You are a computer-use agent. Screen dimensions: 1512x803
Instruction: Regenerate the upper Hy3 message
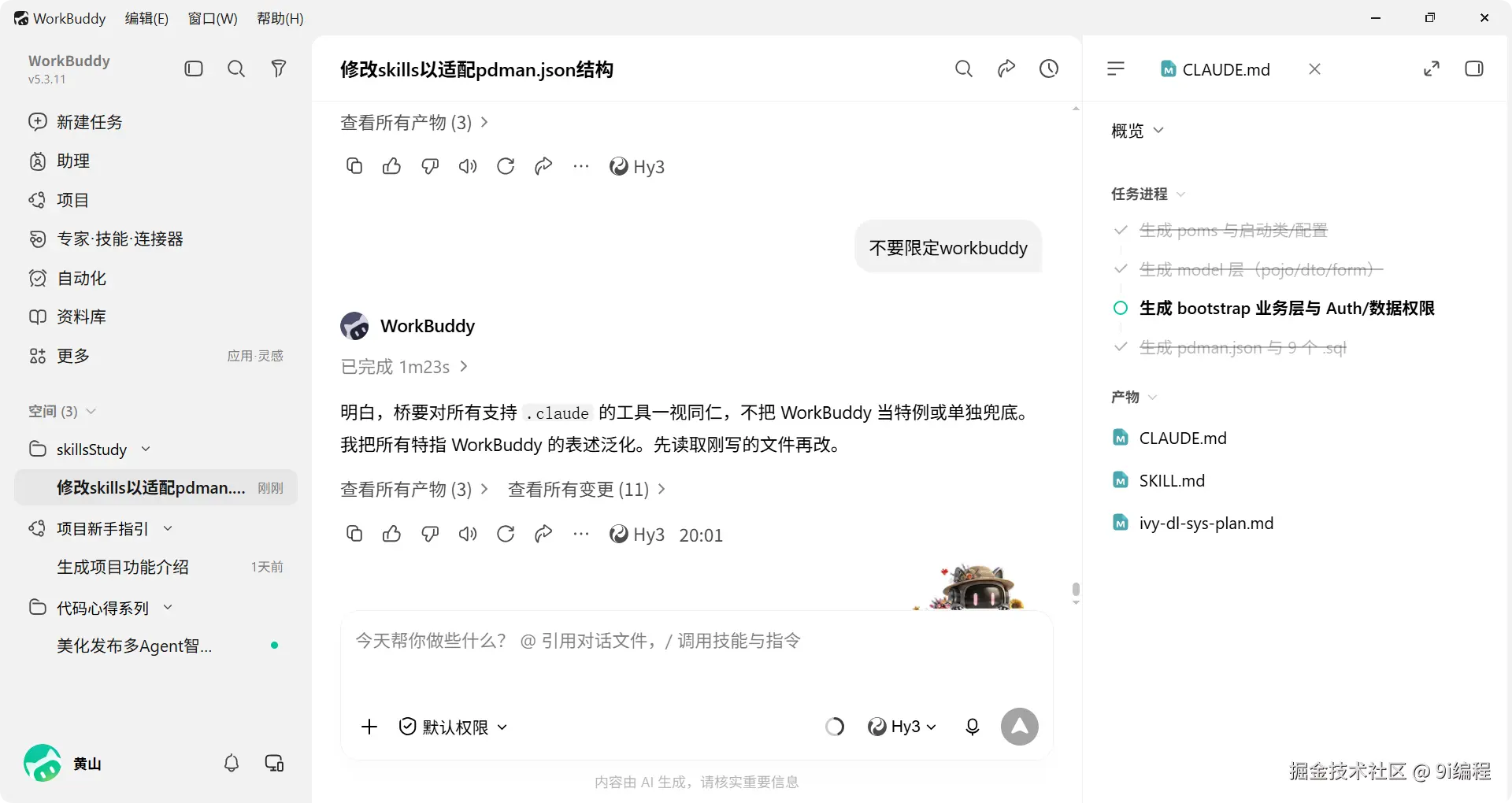pos(506,166)
